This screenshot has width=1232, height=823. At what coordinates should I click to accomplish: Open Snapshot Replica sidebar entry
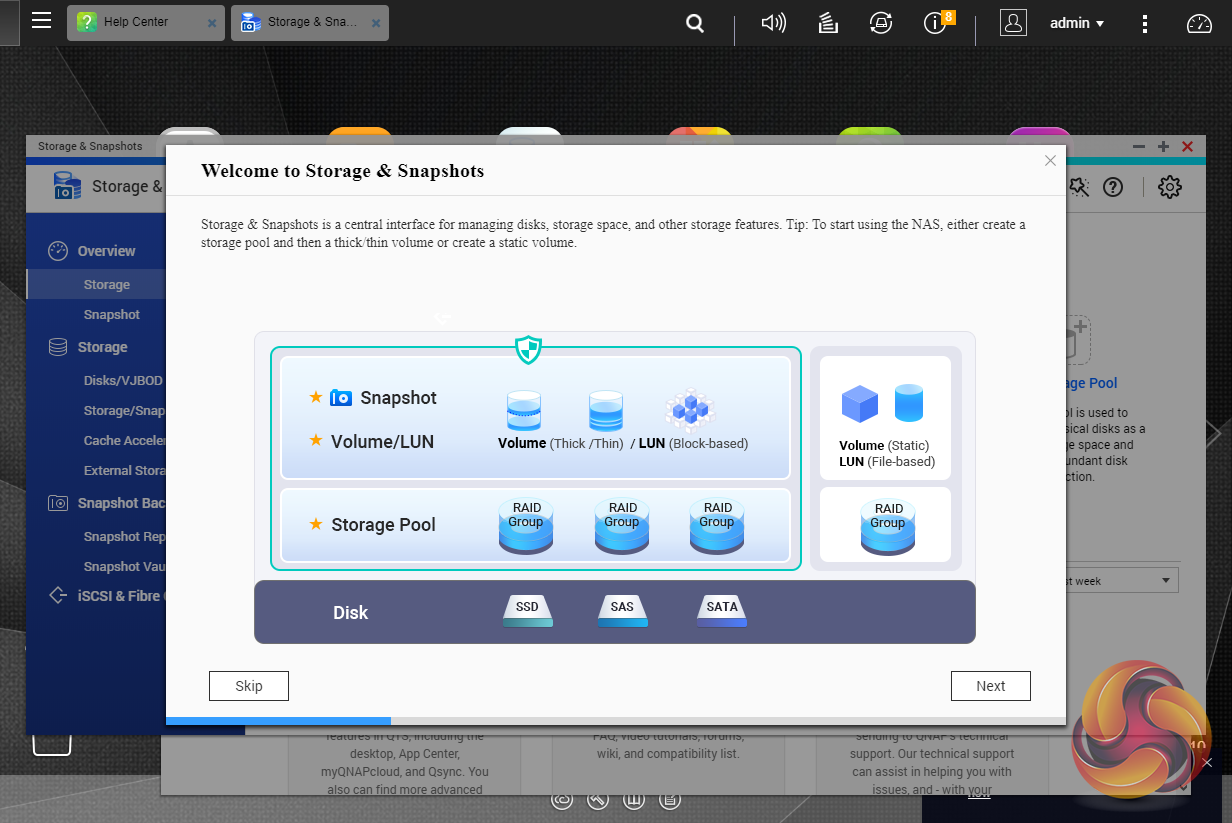click(124, 537)
